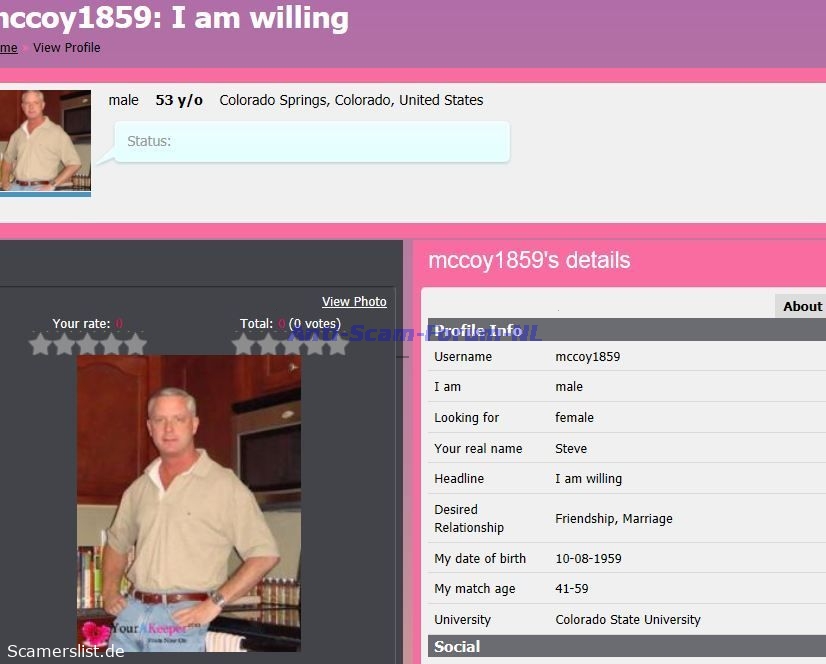Click the View Profile breadcrumb
Image resolution: width=826 pixels, height=664 pixels.
[x=67, y=47]
